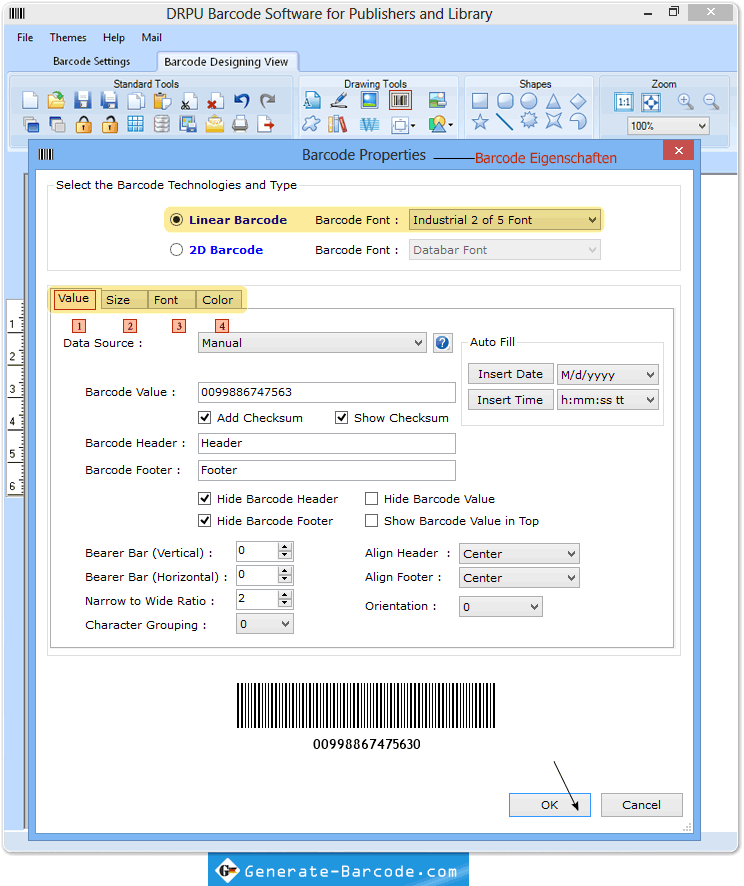Click the Cut scissors icon

[189, 101]
